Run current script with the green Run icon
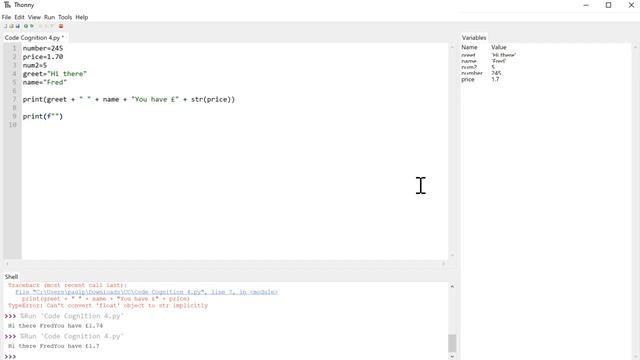The image size is (640, 360). (x=26, y=26)
